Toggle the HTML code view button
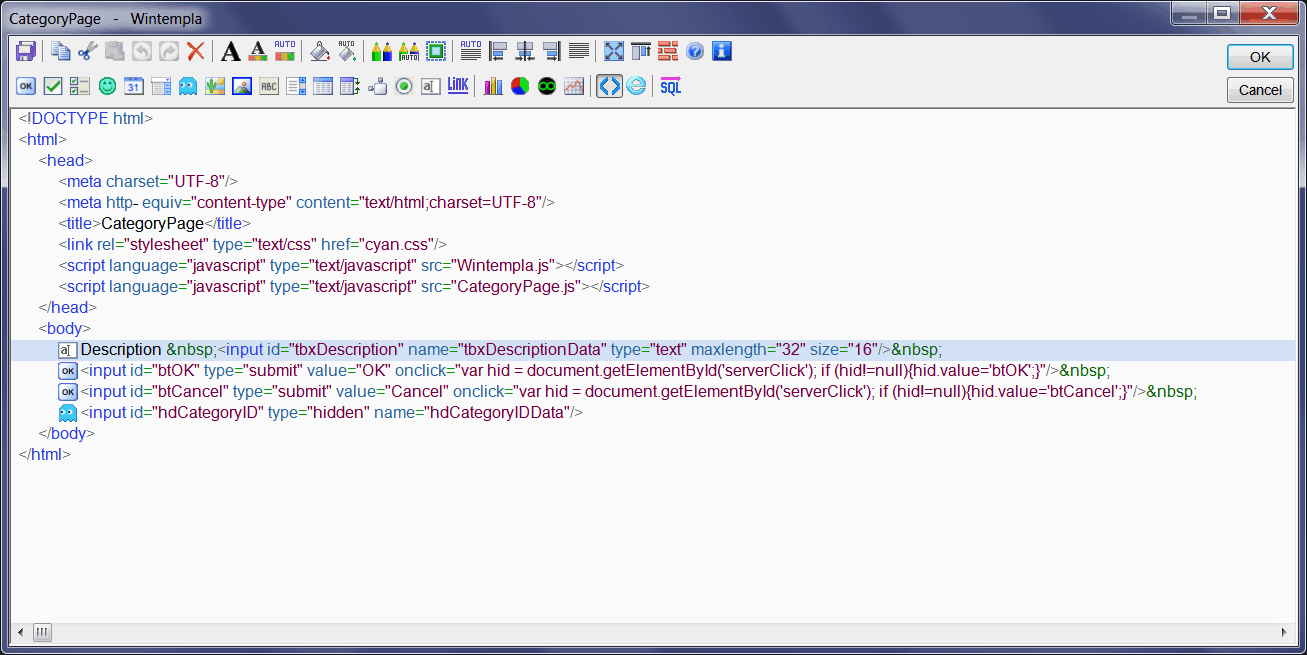 pos(609,86)
